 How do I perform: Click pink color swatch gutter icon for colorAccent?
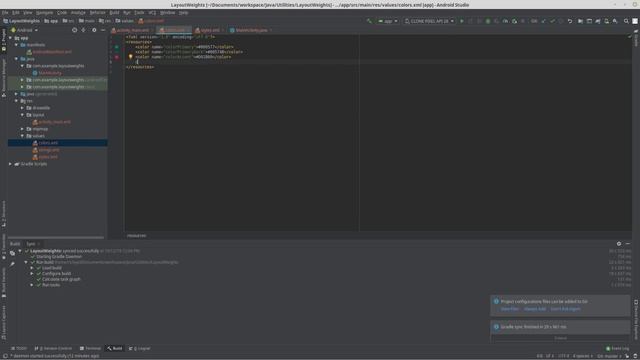point(117,57)
